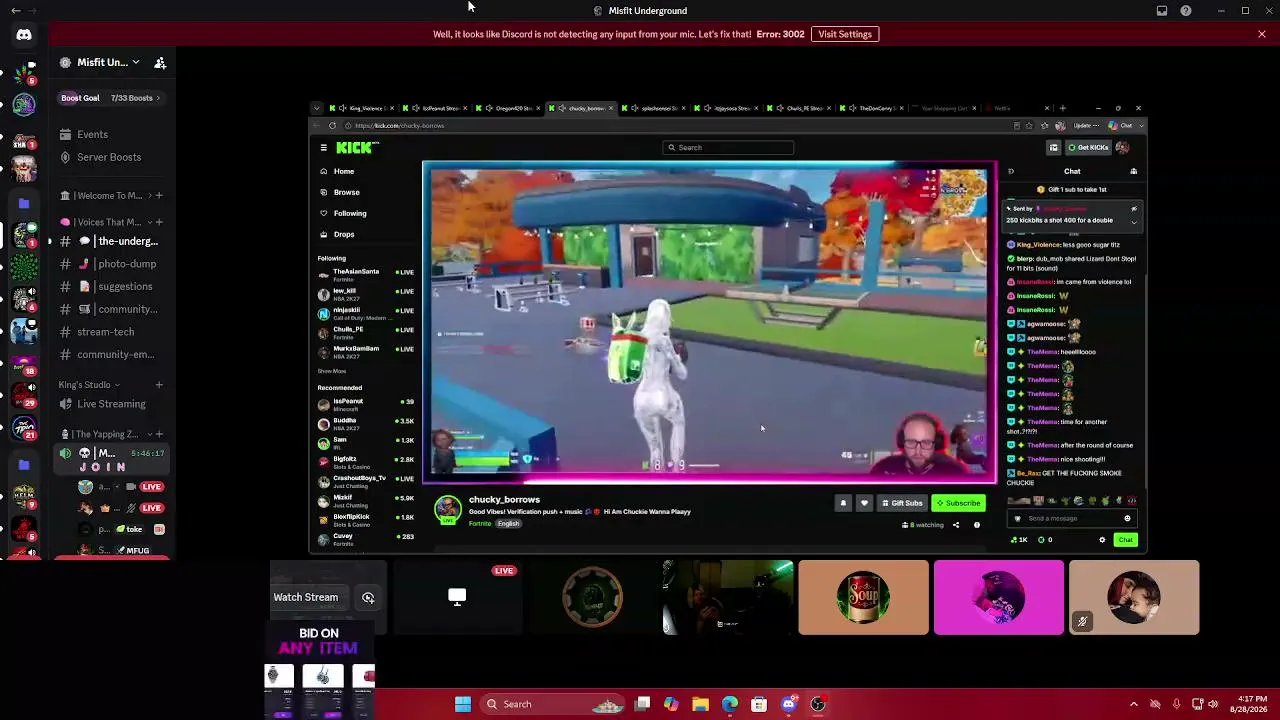Viewport: 1280px width, 720px height.
Task: Open the Events channel list entry
Action: point(92,134)
